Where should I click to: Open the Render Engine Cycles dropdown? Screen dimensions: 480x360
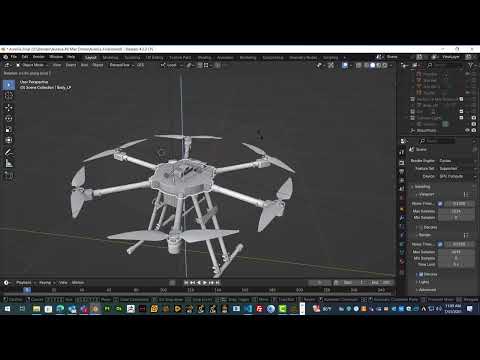click(456, 161)
